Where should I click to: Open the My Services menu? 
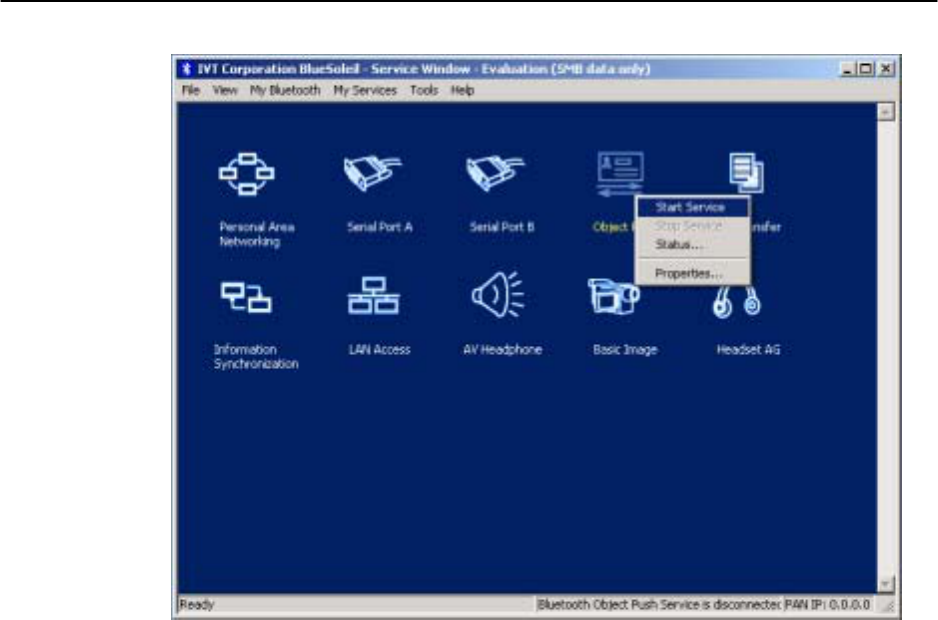click(365, 90)
